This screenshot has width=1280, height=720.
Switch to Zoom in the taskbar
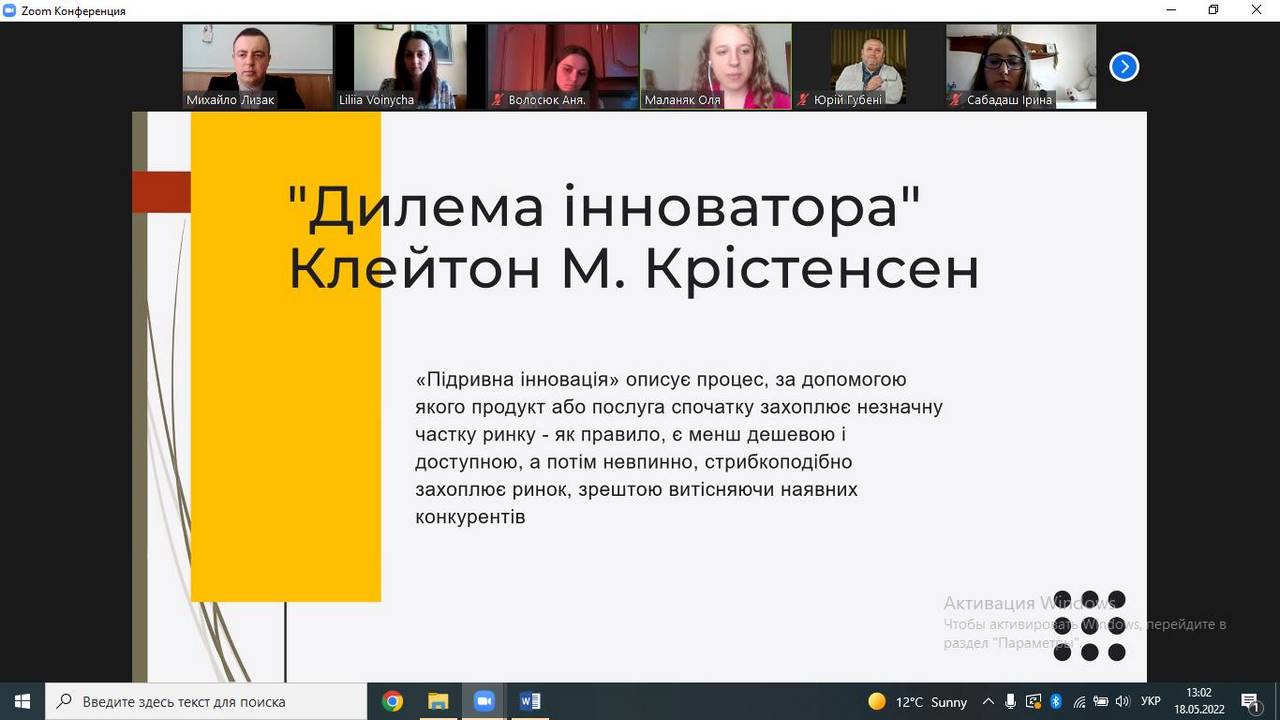click(x=484, y=701)
